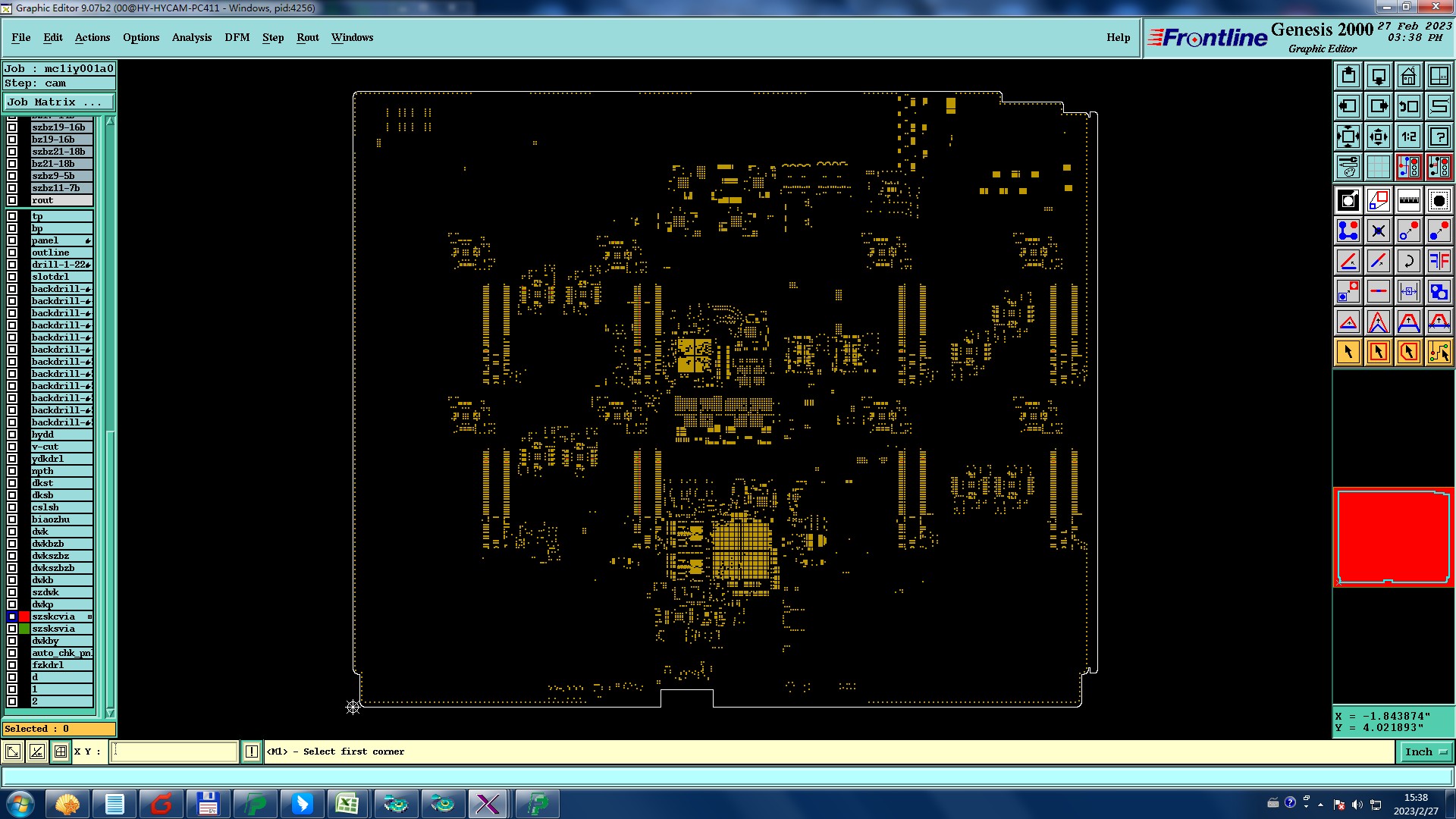The height and width of the screenshot is (819, 1456).
Task: Click the rectangle area select arrow tool
Action: (1379, 352)
